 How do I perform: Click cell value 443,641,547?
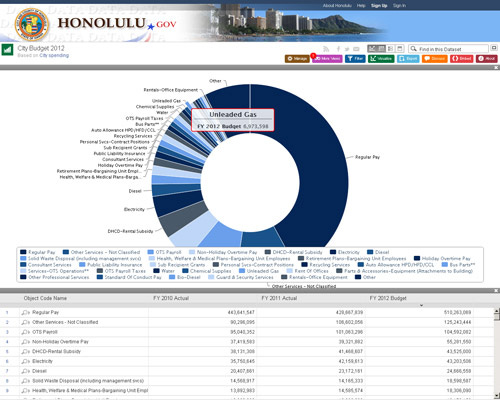241,313
